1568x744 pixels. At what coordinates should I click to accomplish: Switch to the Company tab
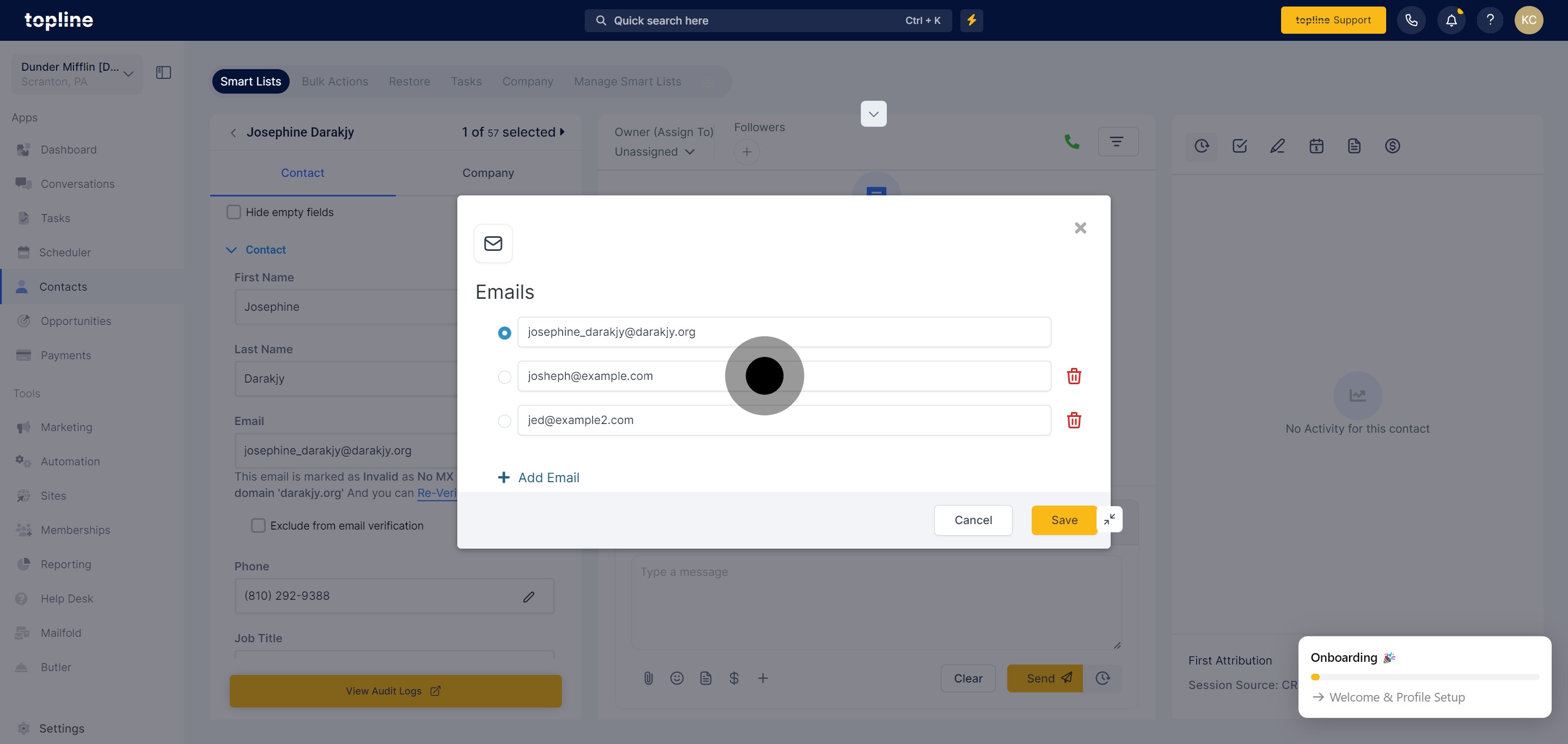[x=488, y=173]
